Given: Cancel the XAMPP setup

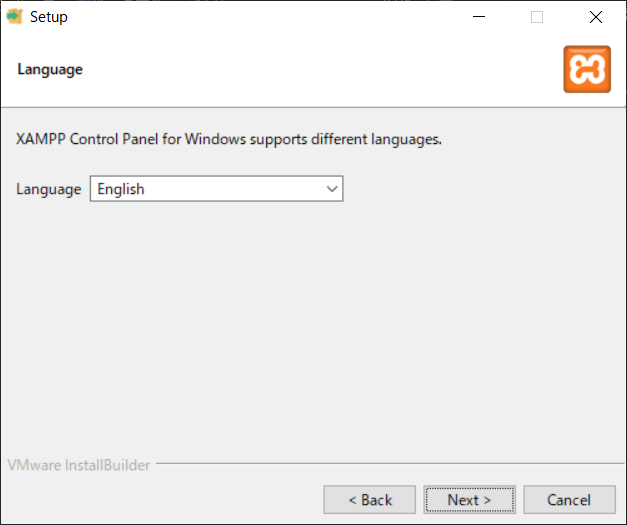Looking at the screenshot, I should click(x=569, y=499).
